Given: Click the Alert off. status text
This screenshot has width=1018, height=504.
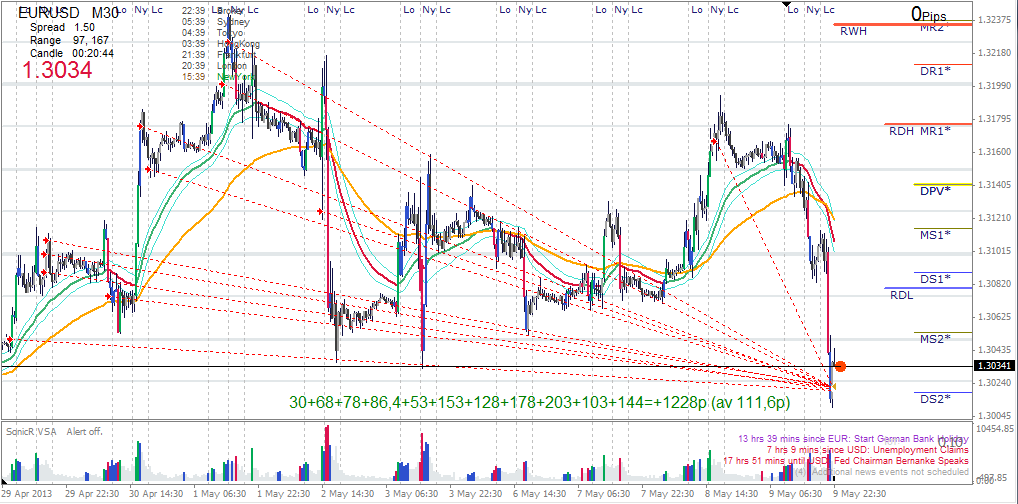Looking at the screenshot, I should (84, 431).
